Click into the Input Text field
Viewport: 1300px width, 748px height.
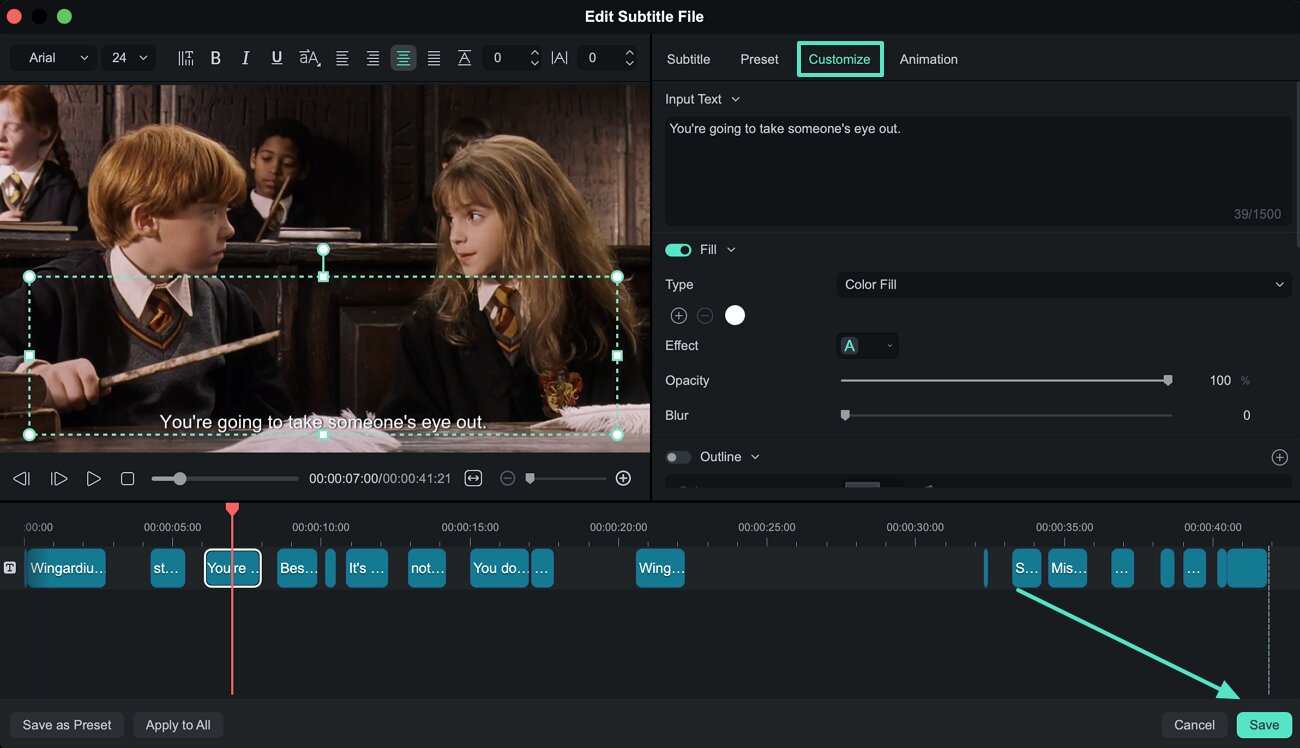[980, 170]
